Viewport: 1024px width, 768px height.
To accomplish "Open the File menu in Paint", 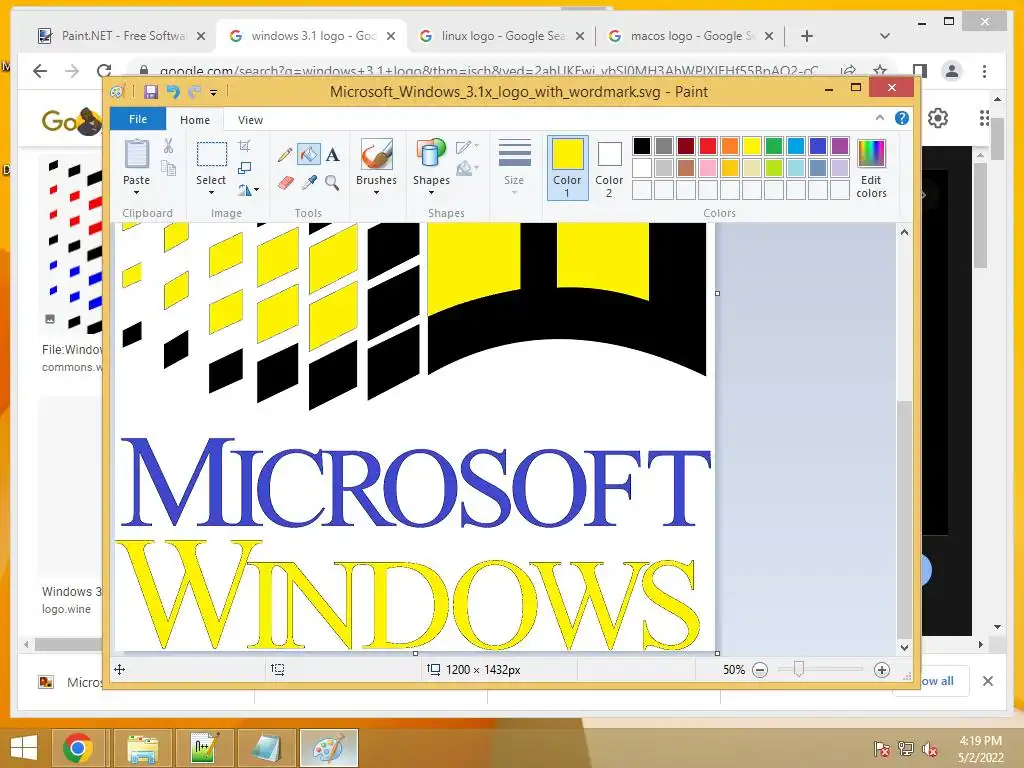I will (138, 119).
